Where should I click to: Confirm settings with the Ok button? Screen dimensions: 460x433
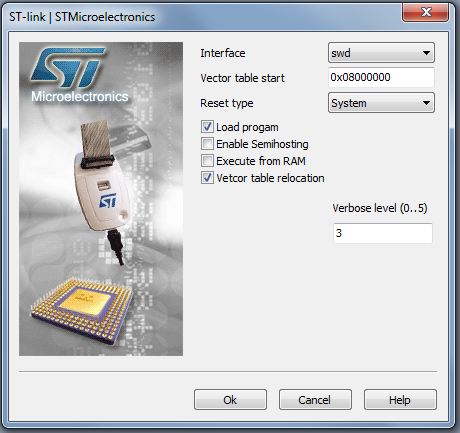point(230,399)
